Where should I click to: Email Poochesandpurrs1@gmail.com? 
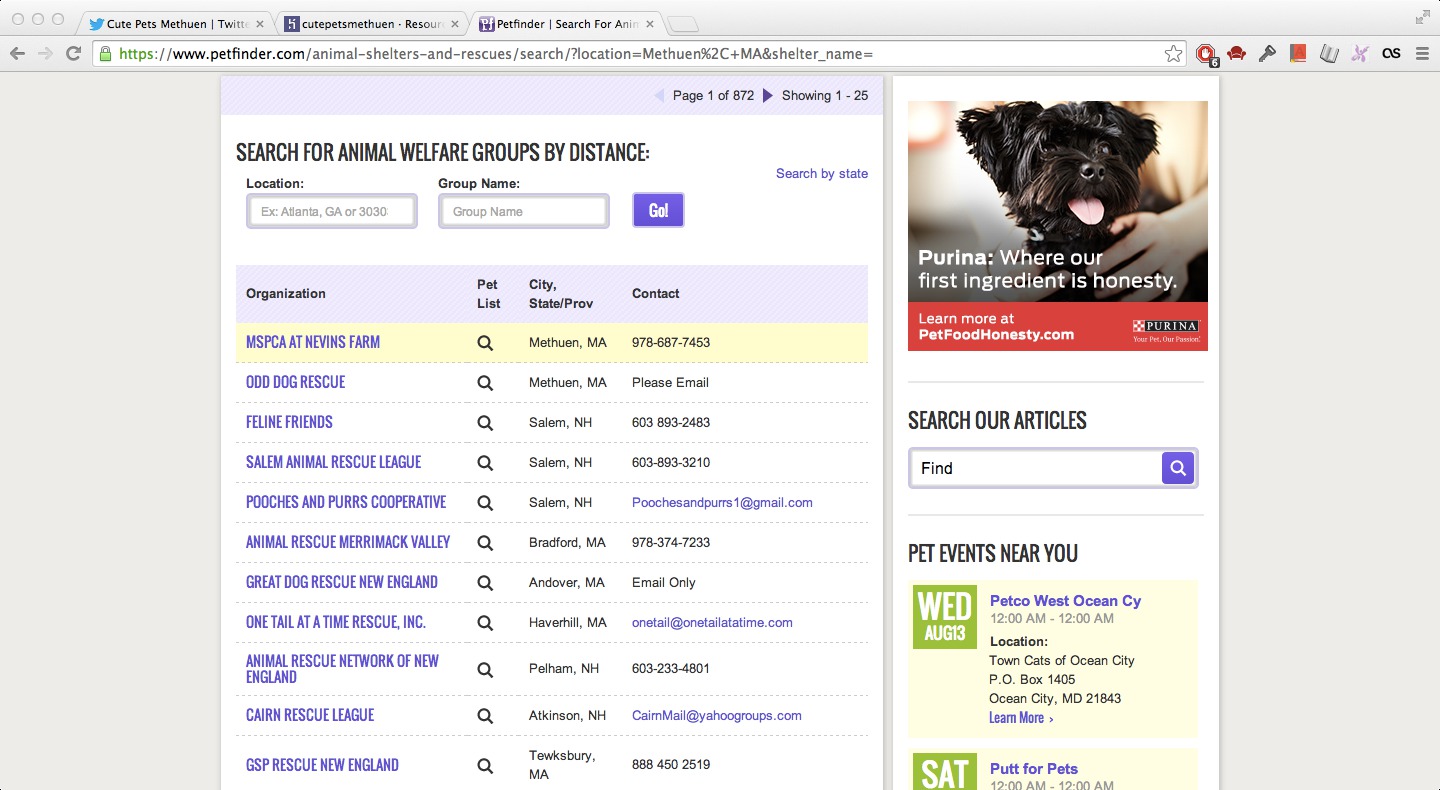tap(722, 502)
